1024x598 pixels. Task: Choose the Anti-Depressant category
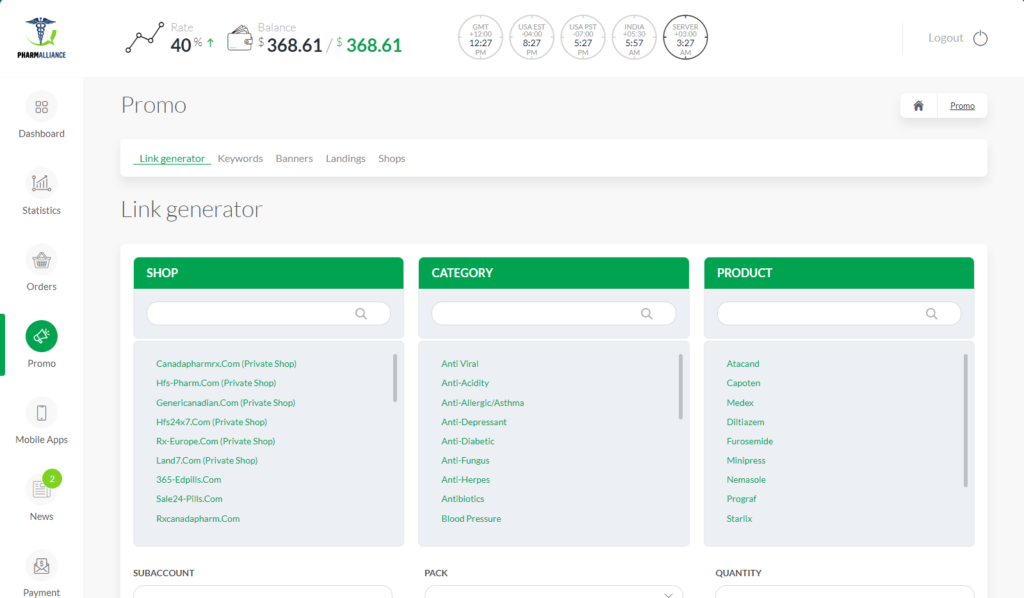[x=474, y=422]
